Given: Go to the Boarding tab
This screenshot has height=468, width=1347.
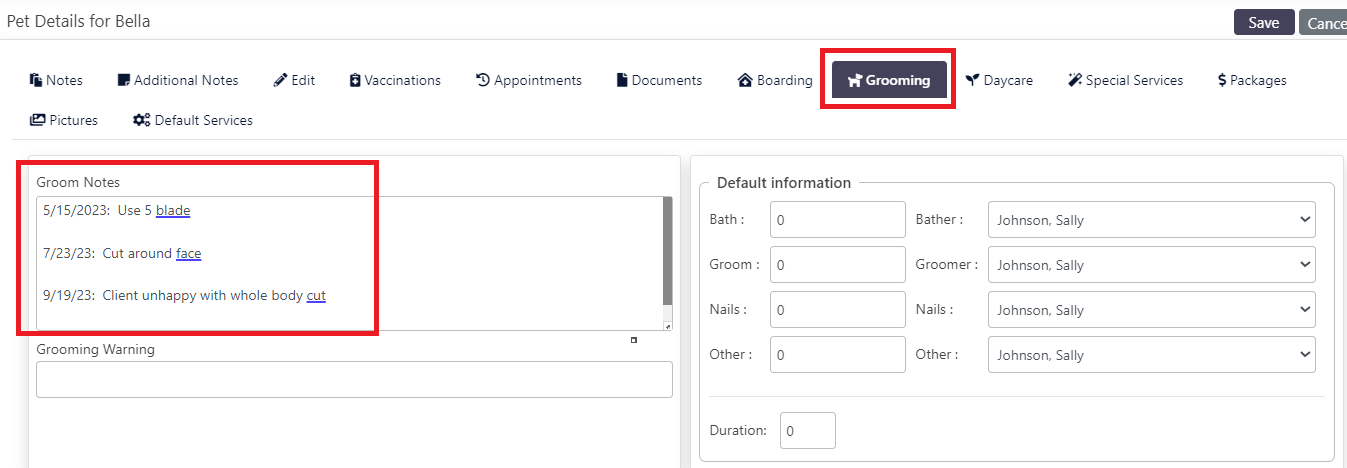Looking at the screenshot, I should 775,80.
